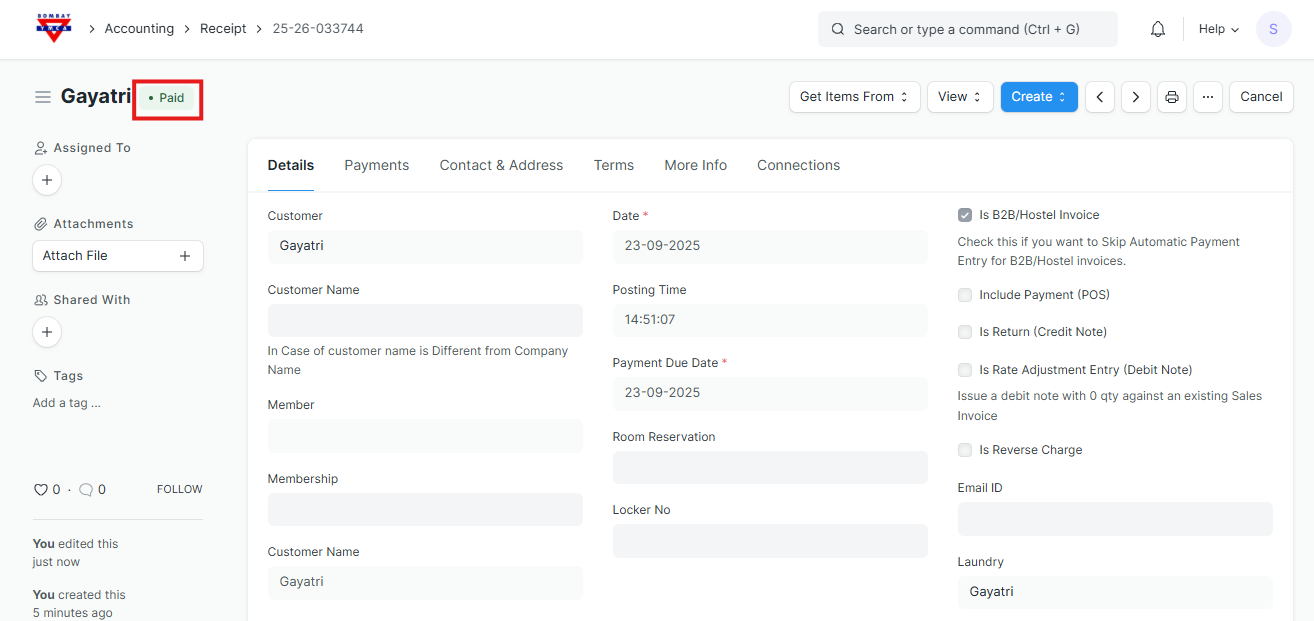Toggle Is Reverse Charge checkbox

click(965, 450)
